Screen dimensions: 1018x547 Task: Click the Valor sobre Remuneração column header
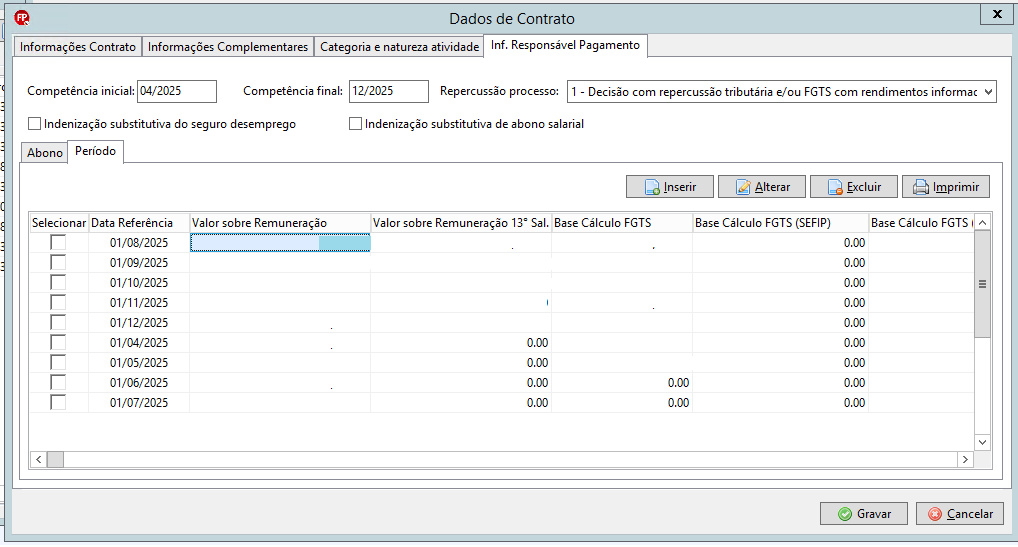pos(280,223)
